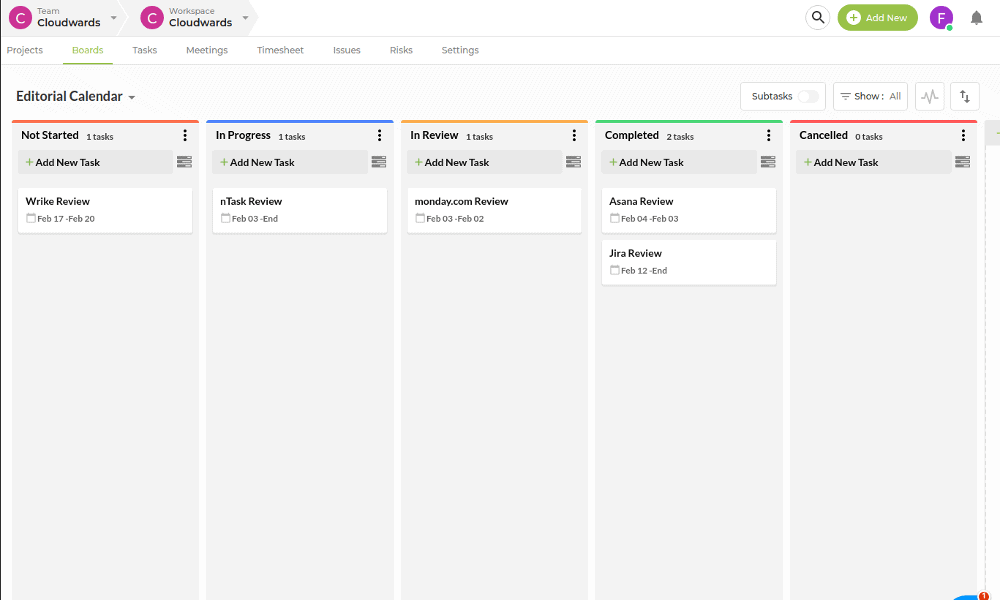Click template list icon in In Review column
This screenshot has height=600, width=1000.
[573, 162]
